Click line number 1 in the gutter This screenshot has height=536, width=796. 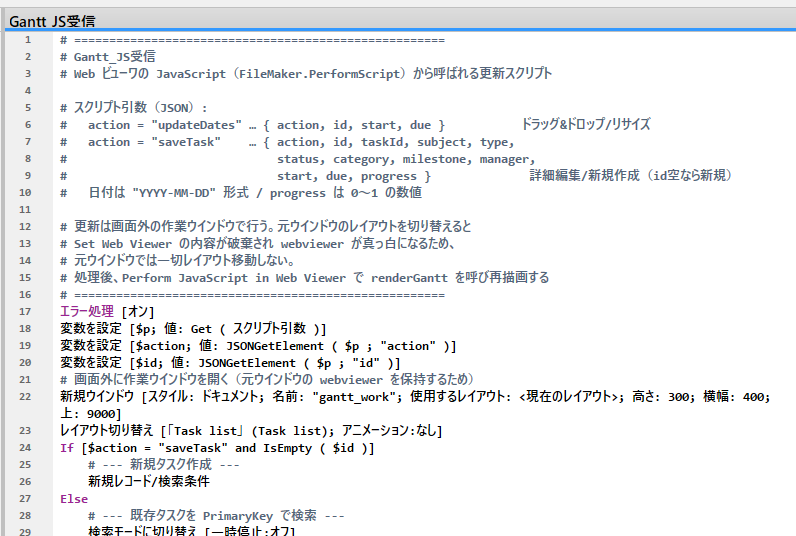(x=27, y=40)
